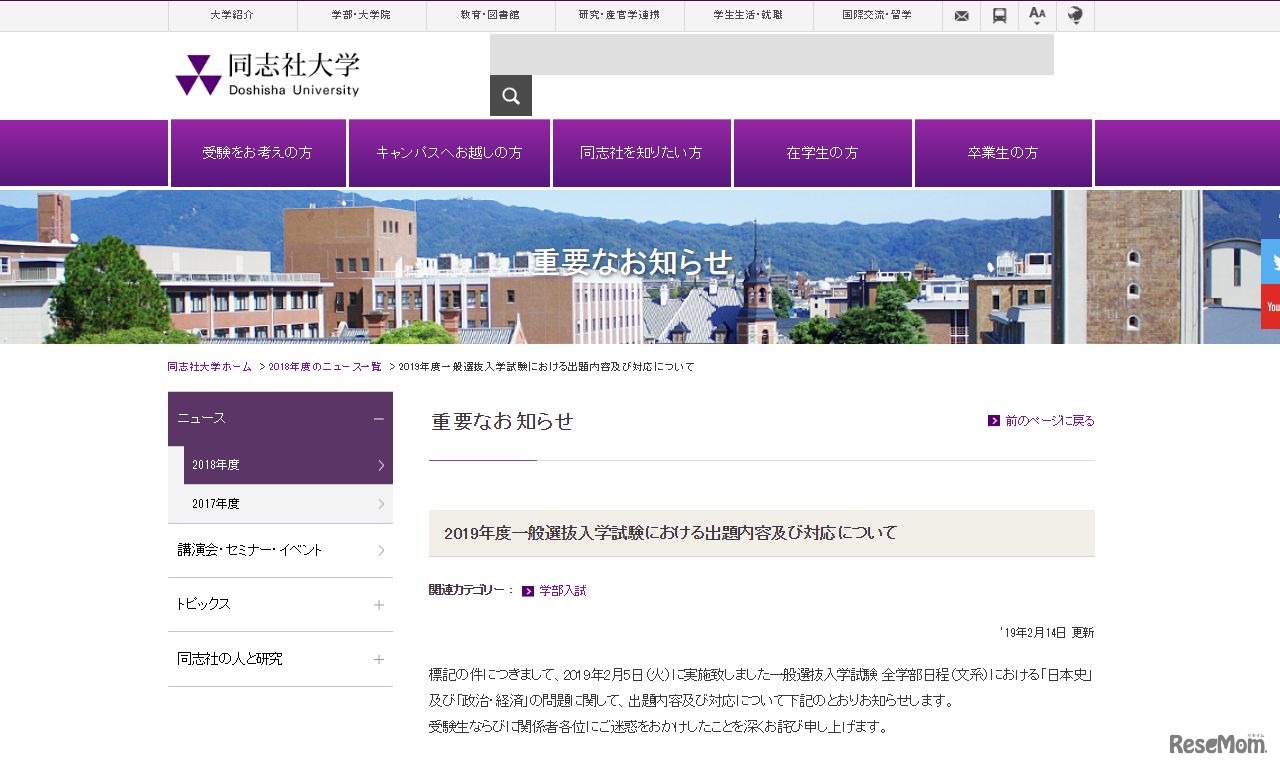Select 受験をお考えの方 navigation item
1280x767 pixels.
tap(258, 152)
